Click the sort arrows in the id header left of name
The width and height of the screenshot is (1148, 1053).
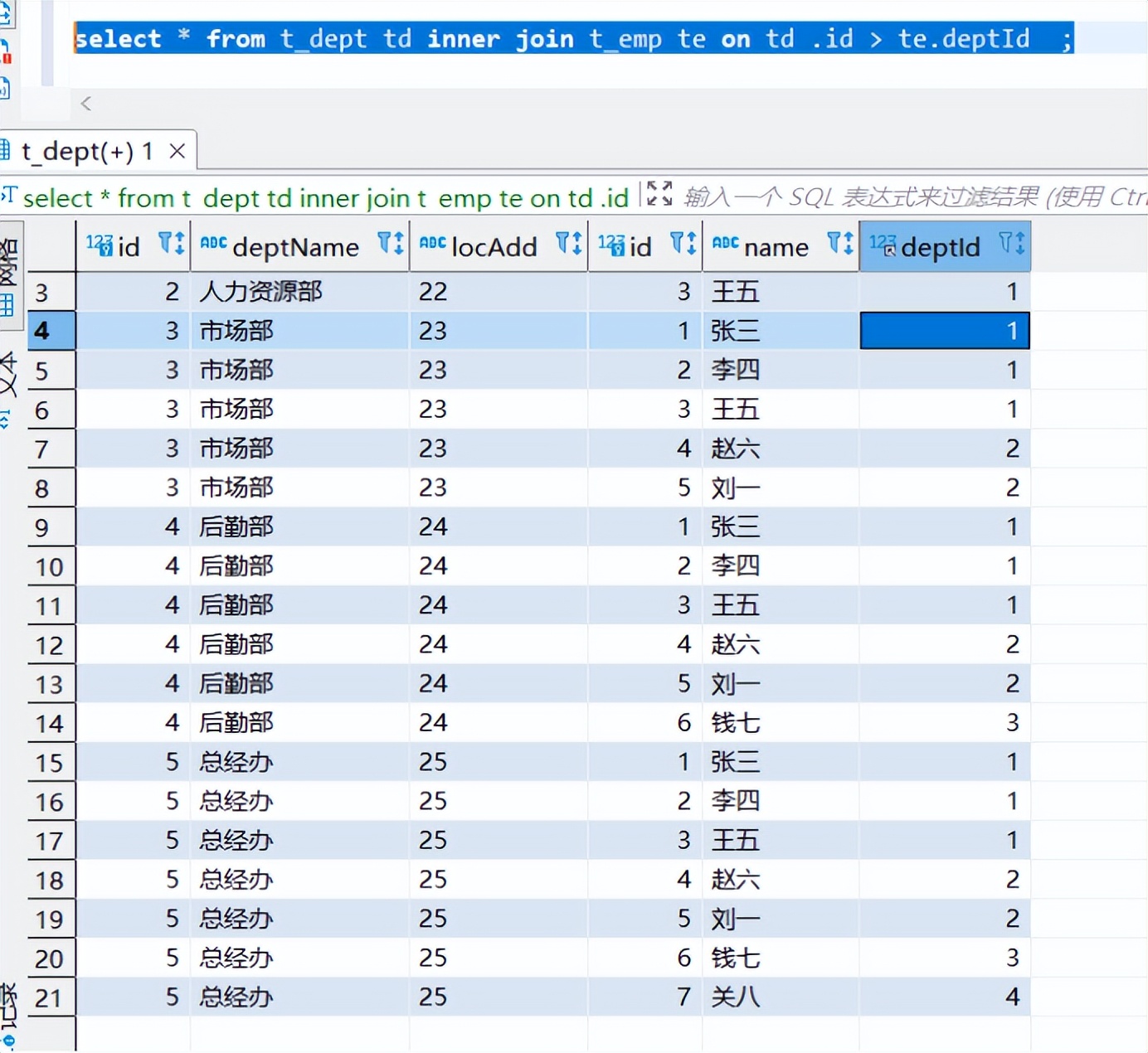coord(690,243)
